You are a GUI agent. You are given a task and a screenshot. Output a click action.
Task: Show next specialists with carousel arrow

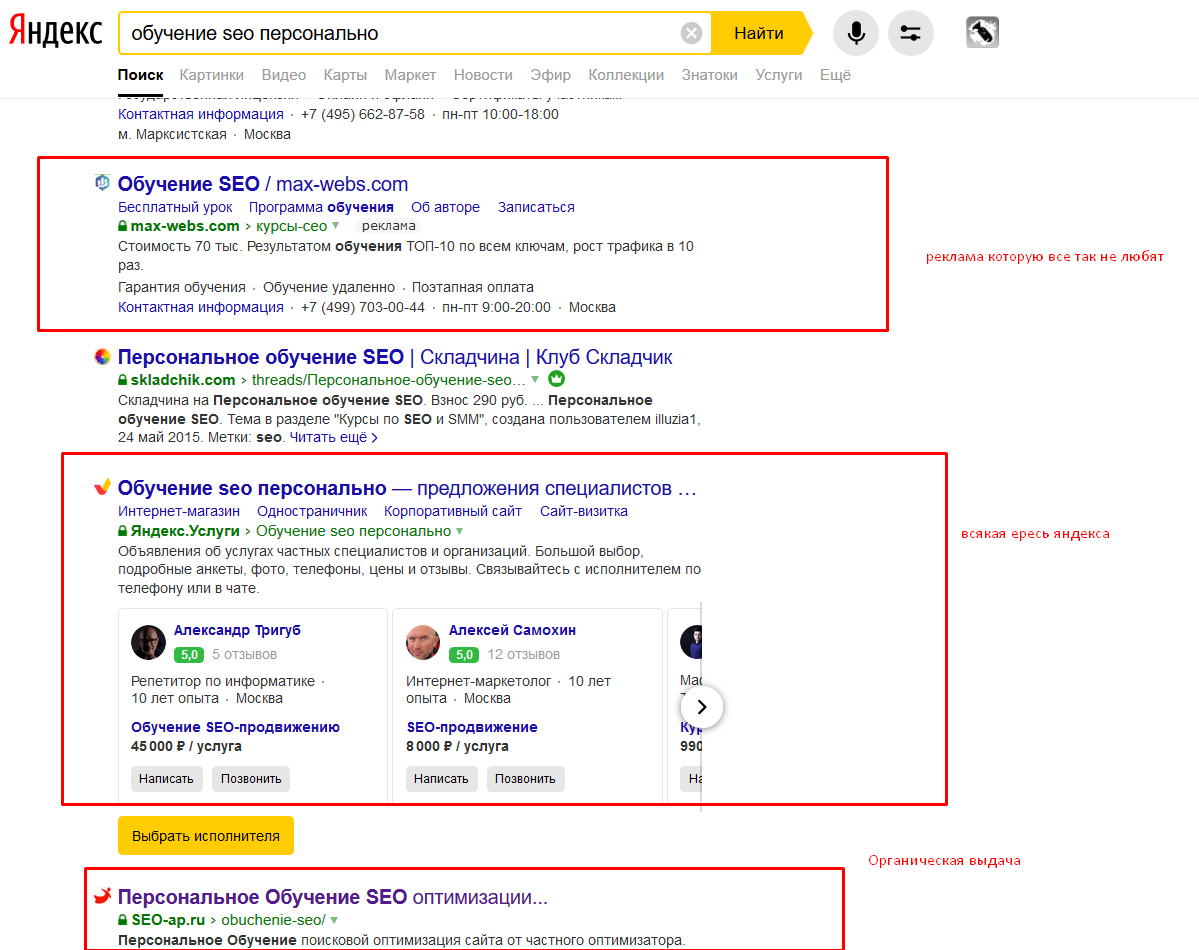(x=701, y=707)
